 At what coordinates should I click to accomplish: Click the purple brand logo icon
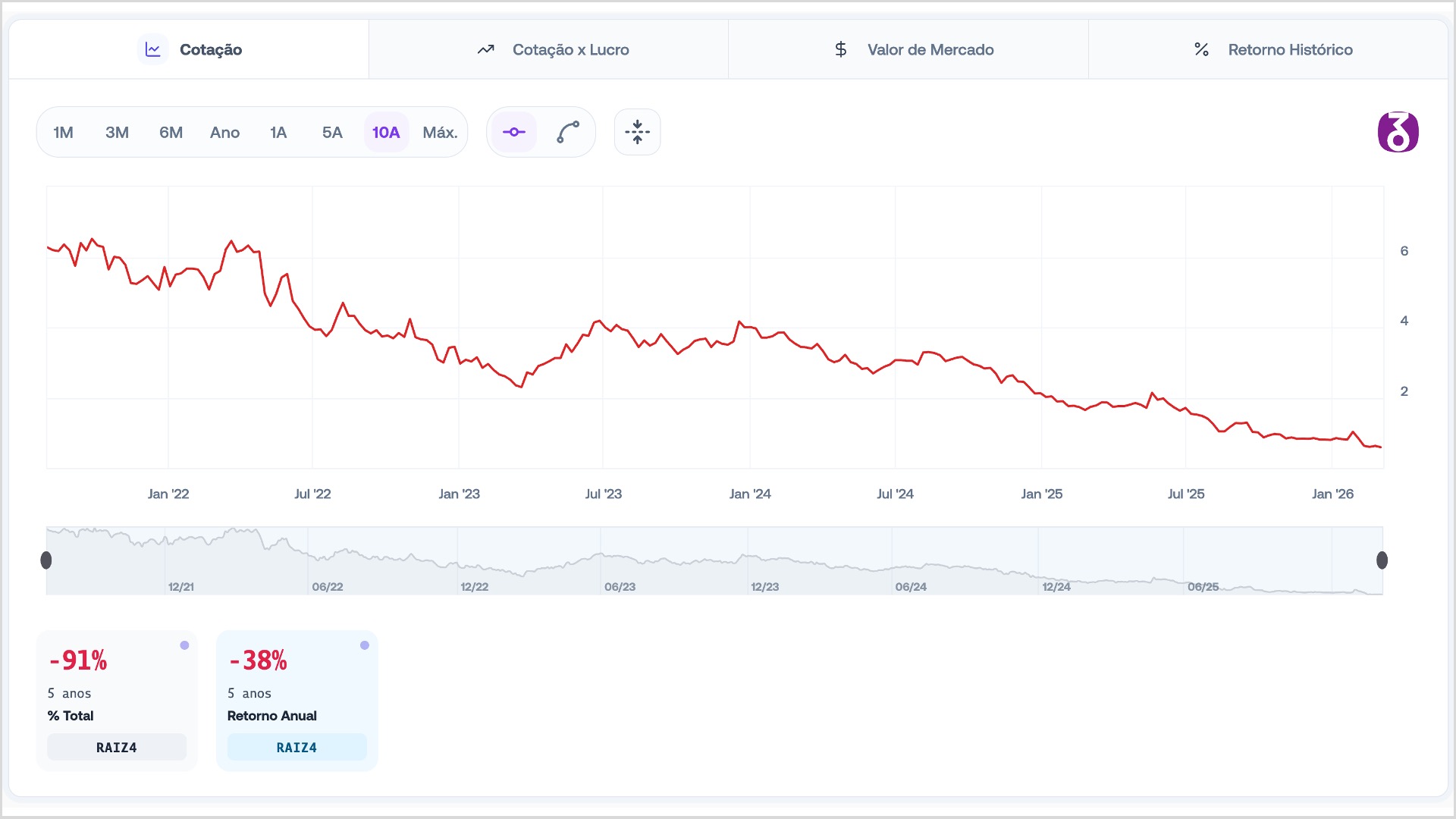point(1398,132)
